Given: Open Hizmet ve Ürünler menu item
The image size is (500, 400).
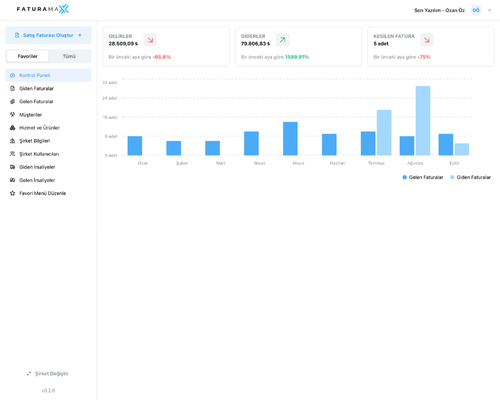Looking at the screenshot, I should click(48, 128).
